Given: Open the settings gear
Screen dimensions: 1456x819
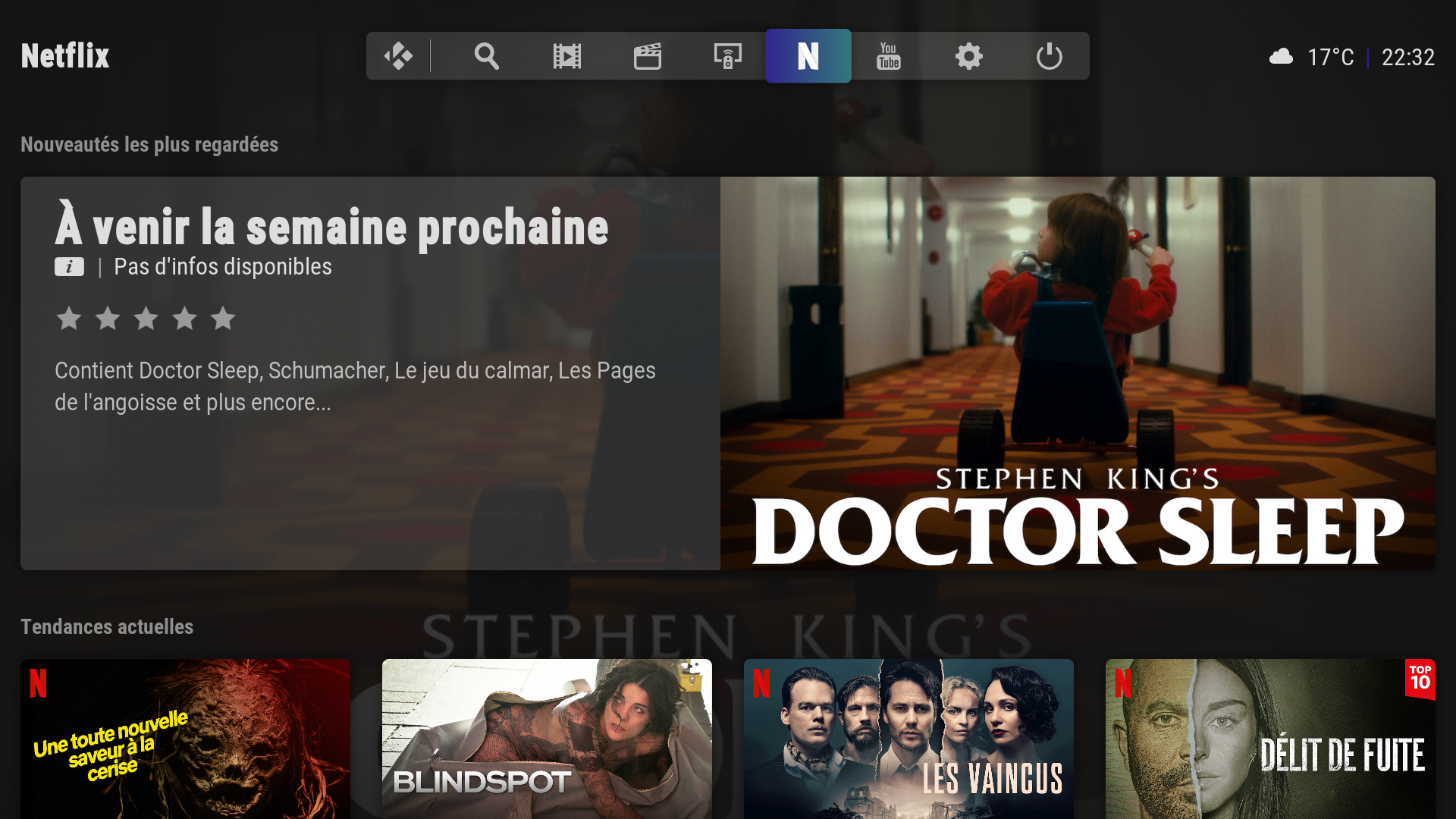Looking at the screenshot, I should (x=968, y=55).
